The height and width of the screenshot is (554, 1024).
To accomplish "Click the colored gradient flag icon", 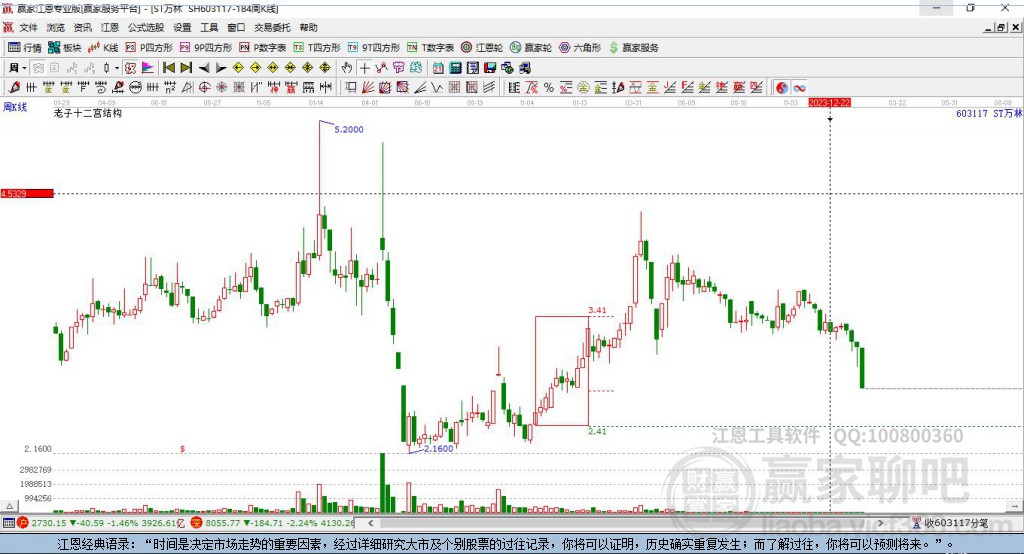I will (x=148, y=68).
